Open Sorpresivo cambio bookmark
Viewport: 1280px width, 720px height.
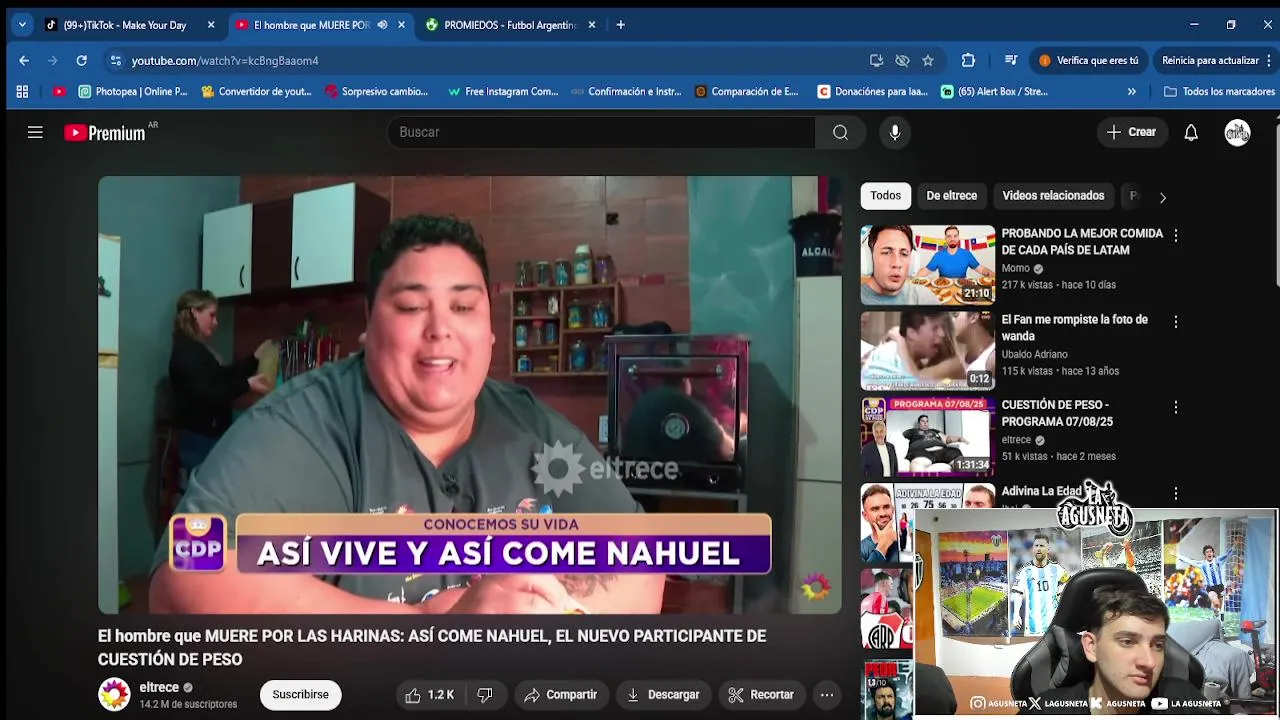(x=376, y=91)
